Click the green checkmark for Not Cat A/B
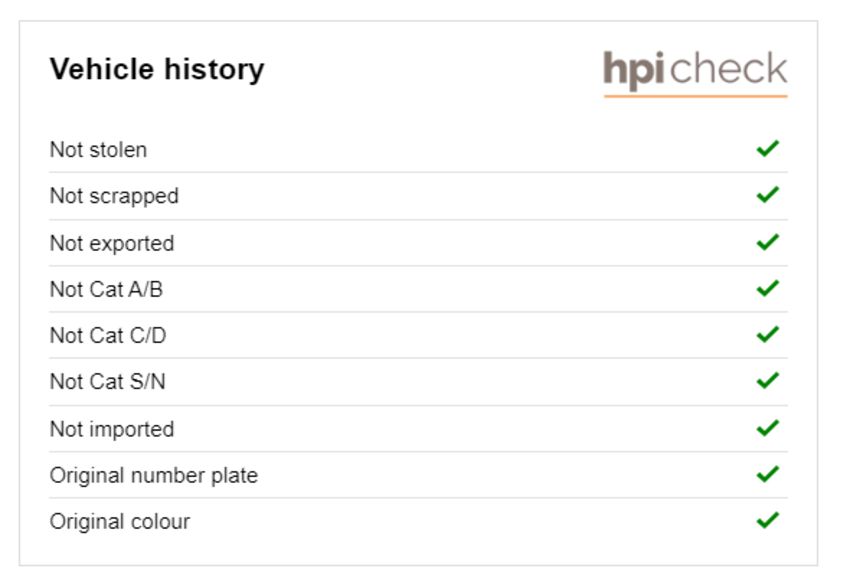The width and height of the screenshot is (850, 572). pos(768,288)
